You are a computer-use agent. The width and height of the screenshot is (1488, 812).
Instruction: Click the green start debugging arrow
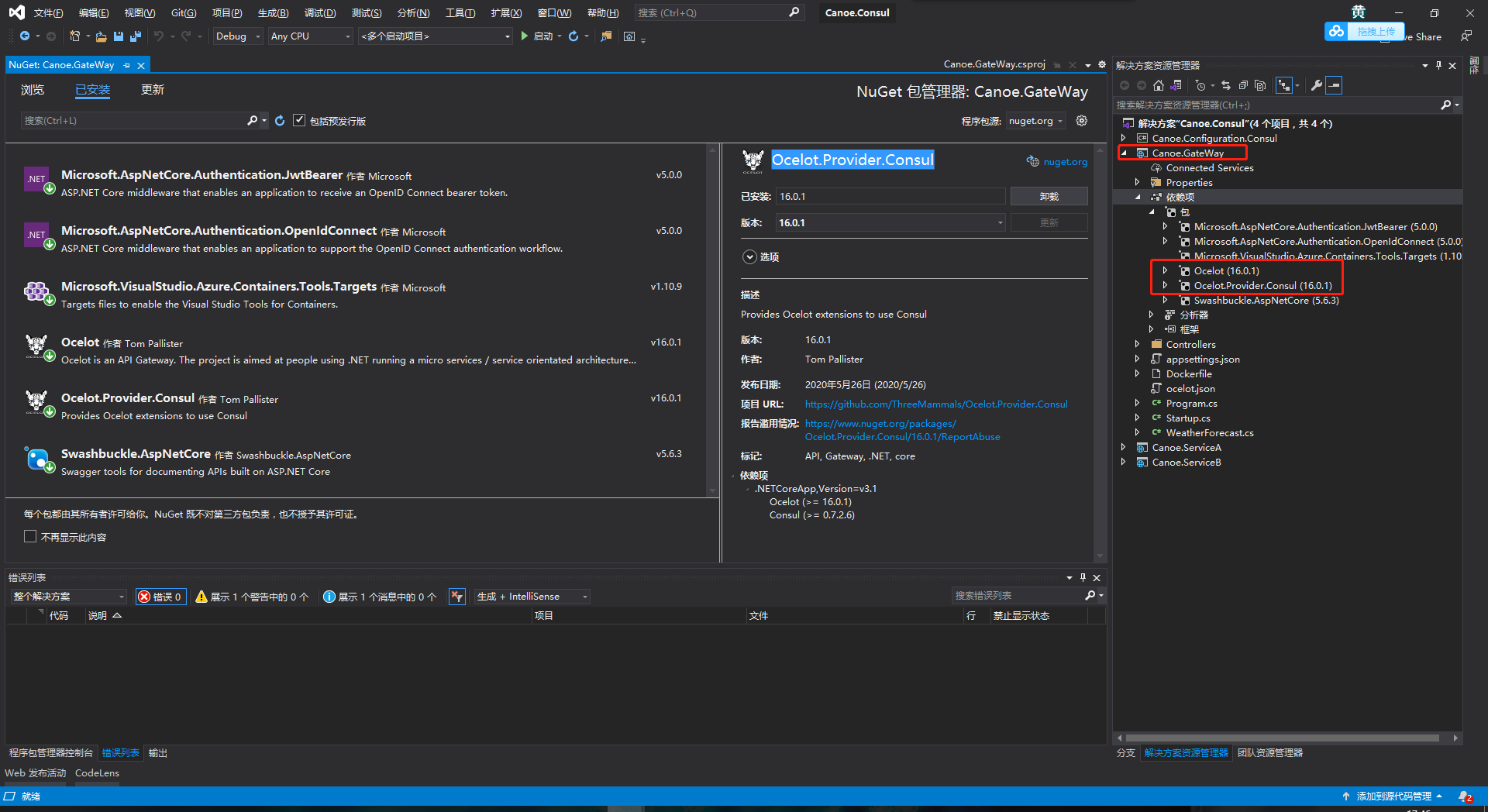(525, 36)
